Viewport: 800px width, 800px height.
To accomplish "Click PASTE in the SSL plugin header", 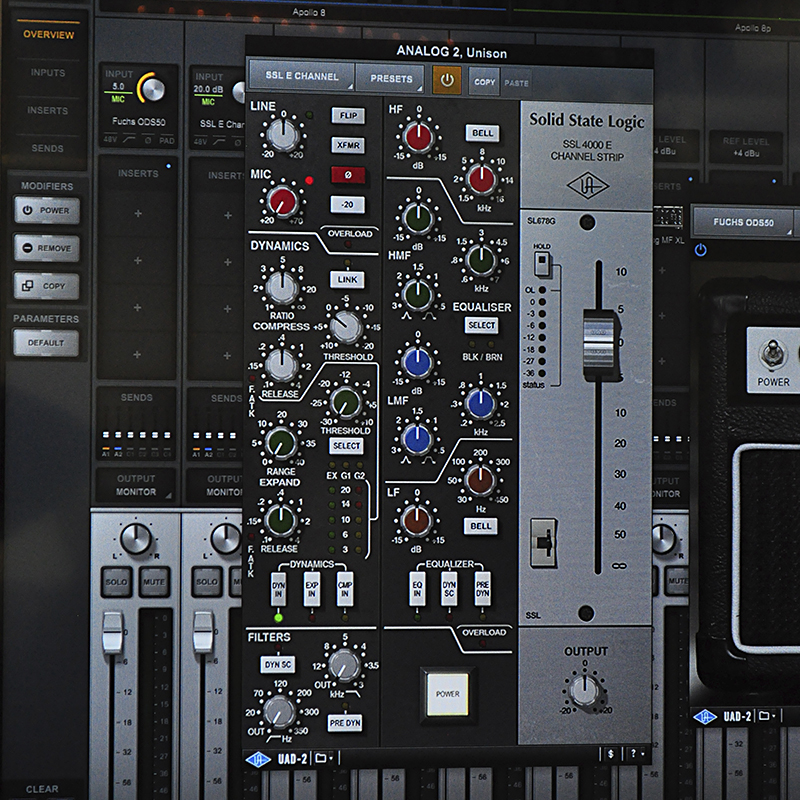I will (516, 83).
